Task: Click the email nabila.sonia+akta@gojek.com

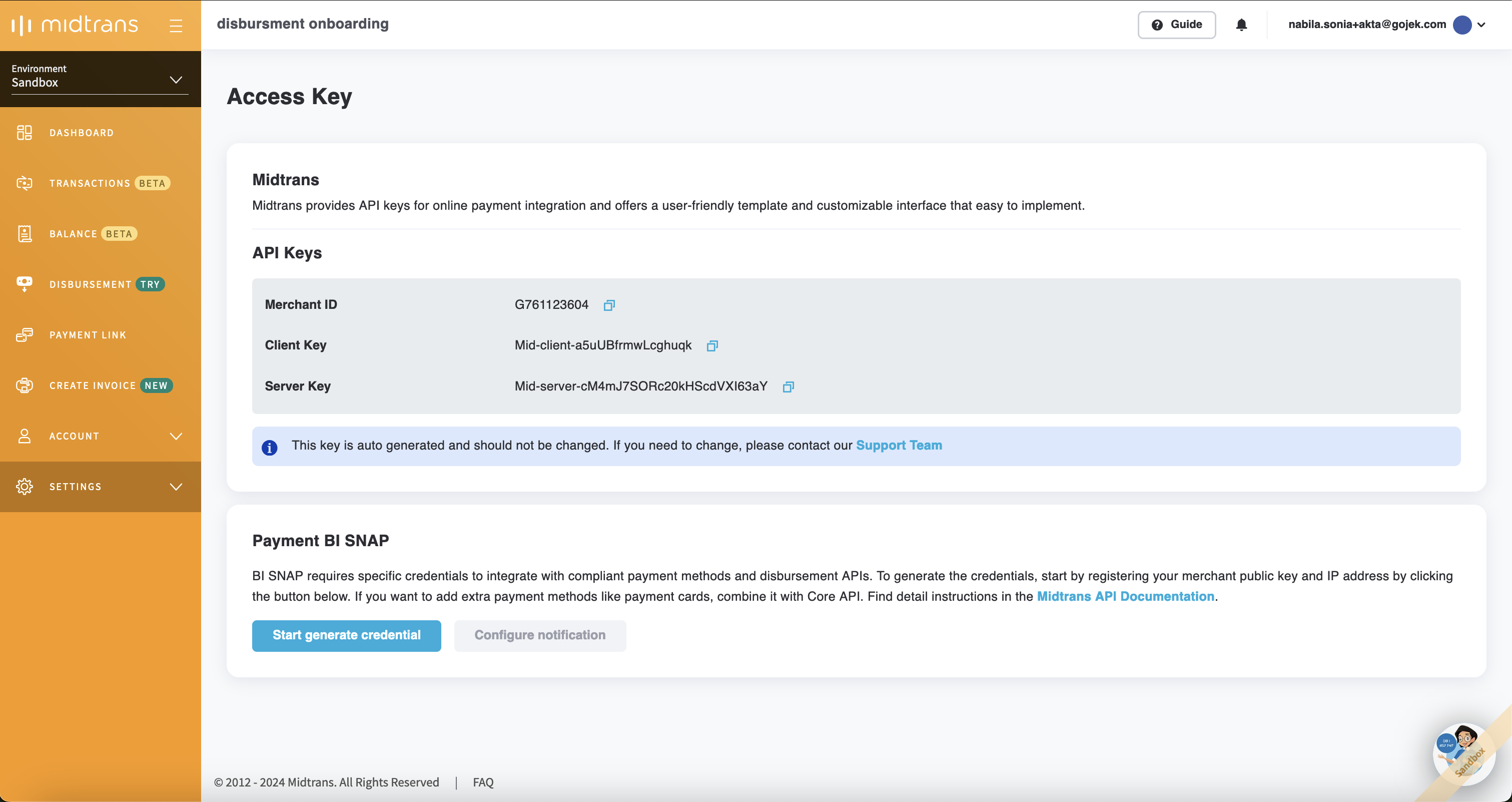Action: [x=1367, y=24]
